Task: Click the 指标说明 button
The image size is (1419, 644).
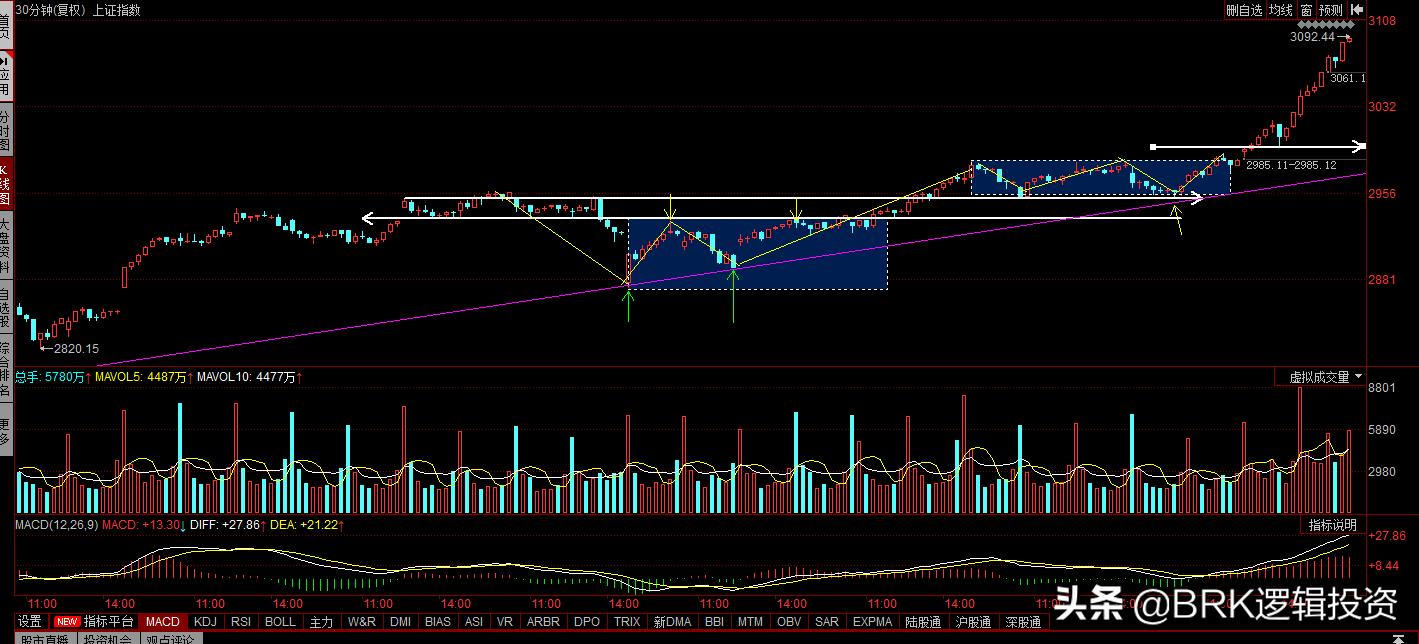Action: [1333, 525]
